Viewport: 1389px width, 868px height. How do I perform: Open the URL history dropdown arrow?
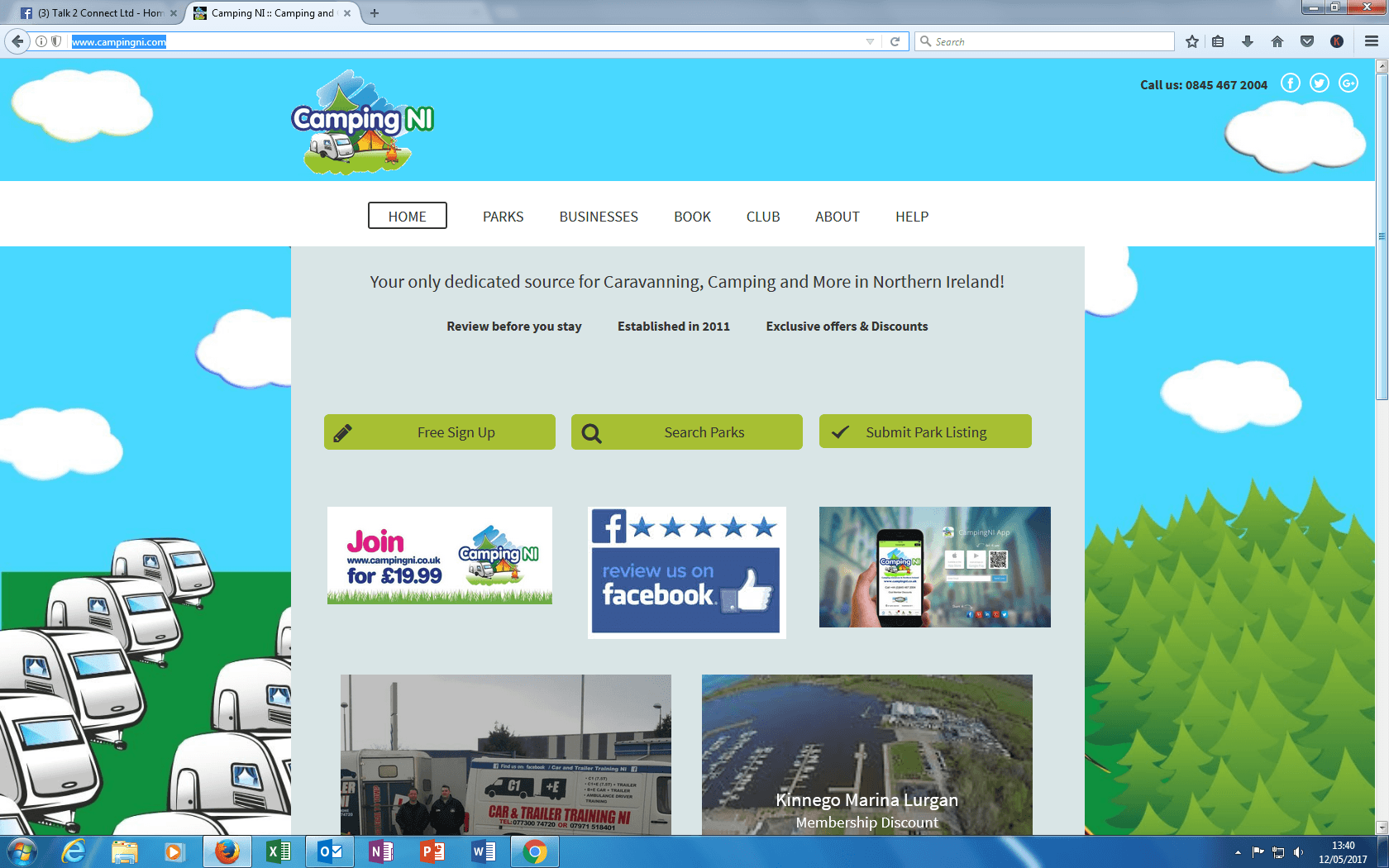click(870, 41)
